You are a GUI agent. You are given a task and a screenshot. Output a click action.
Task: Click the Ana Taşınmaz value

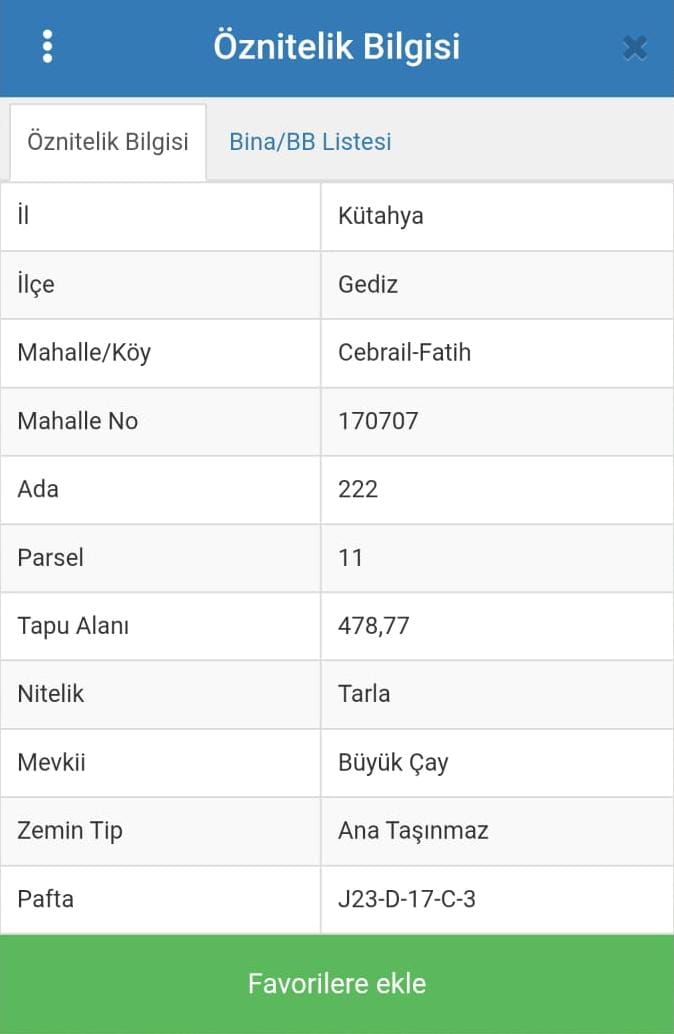point(413,831)
